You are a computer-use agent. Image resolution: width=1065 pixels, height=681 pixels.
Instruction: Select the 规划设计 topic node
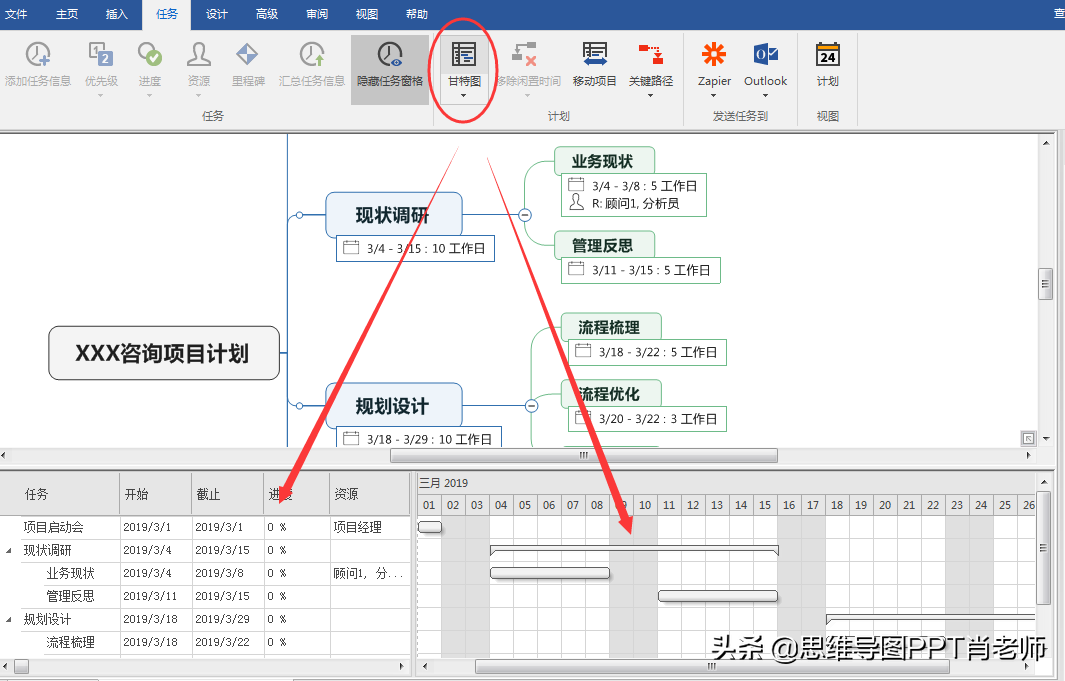(x=394, y=405)
